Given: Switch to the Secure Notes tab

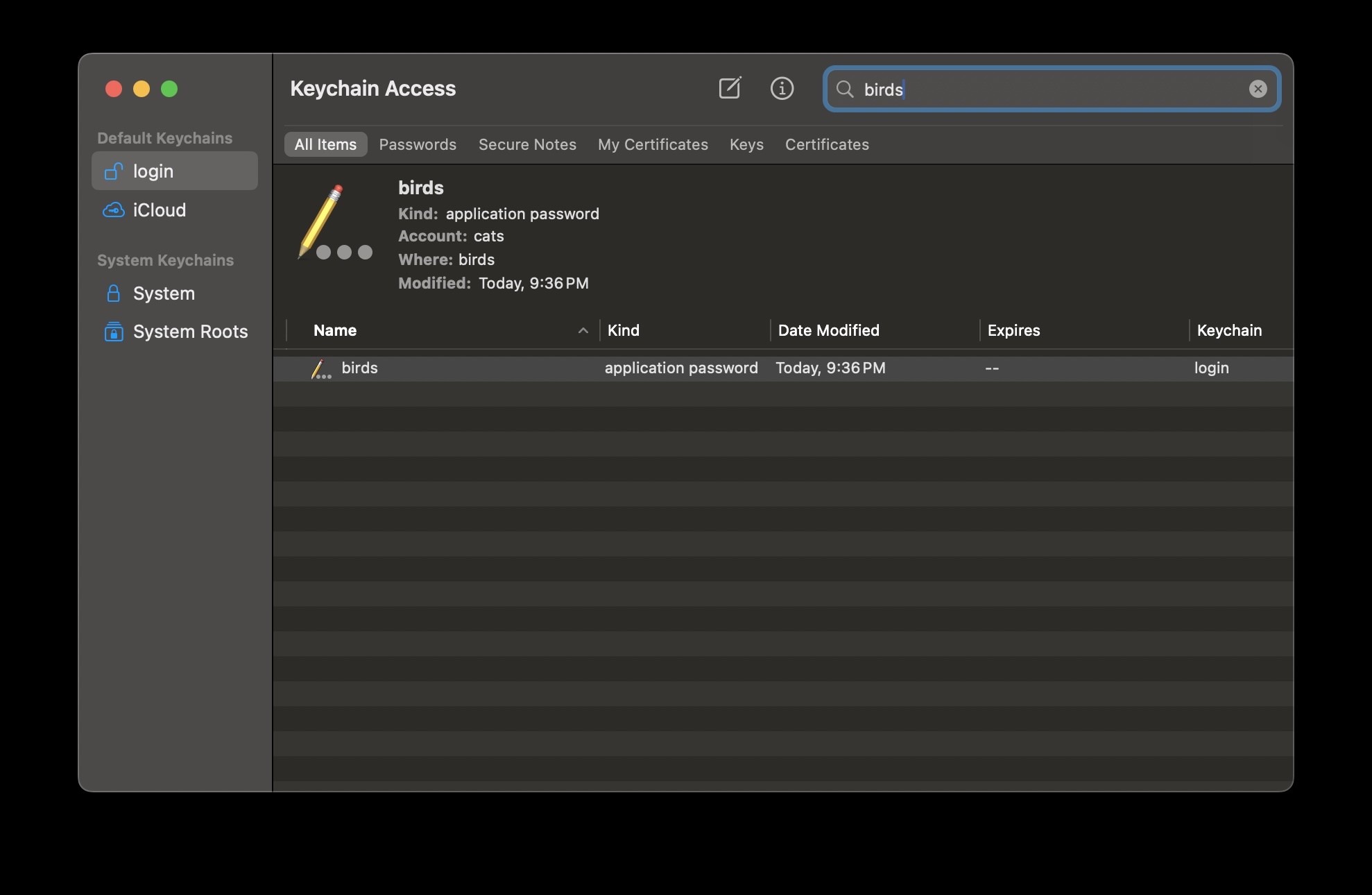Looking at the screenshot, I should pyautogui.click(x=527, y=144).
